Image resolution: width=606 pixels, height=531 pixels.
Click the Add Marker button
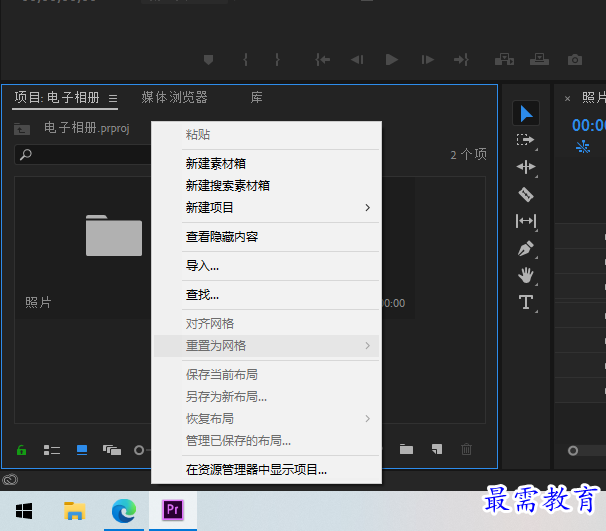click(208, 60)
